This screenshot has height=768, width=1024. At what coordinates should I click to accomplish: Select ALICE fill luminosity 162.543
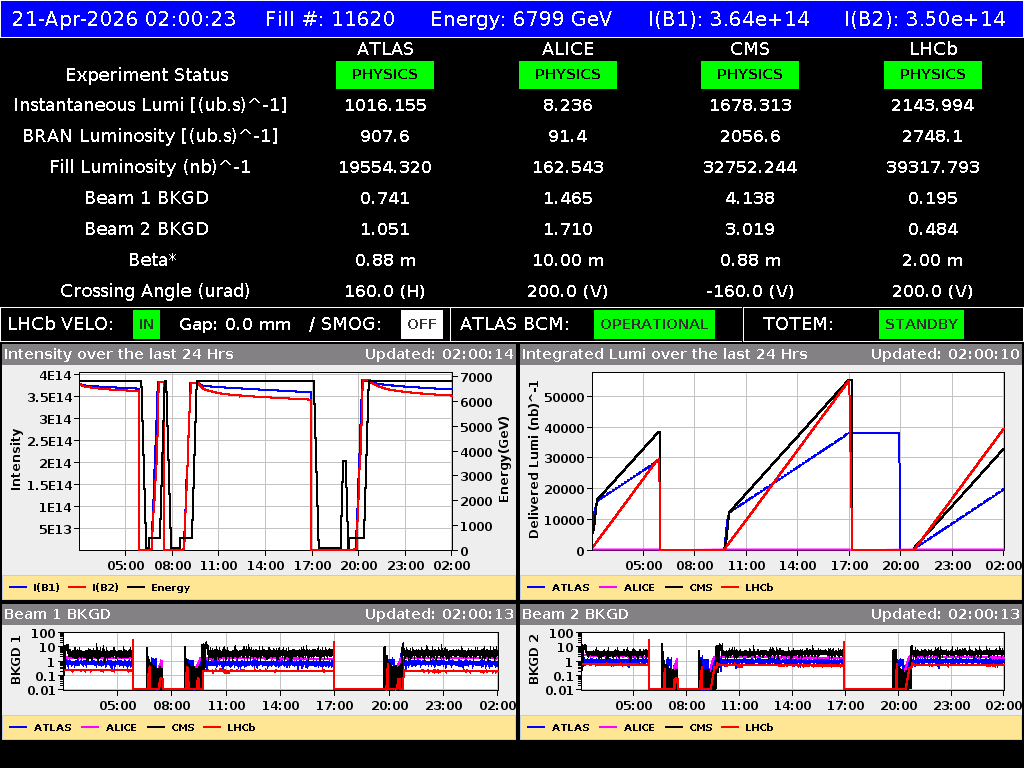pos(568,167)
